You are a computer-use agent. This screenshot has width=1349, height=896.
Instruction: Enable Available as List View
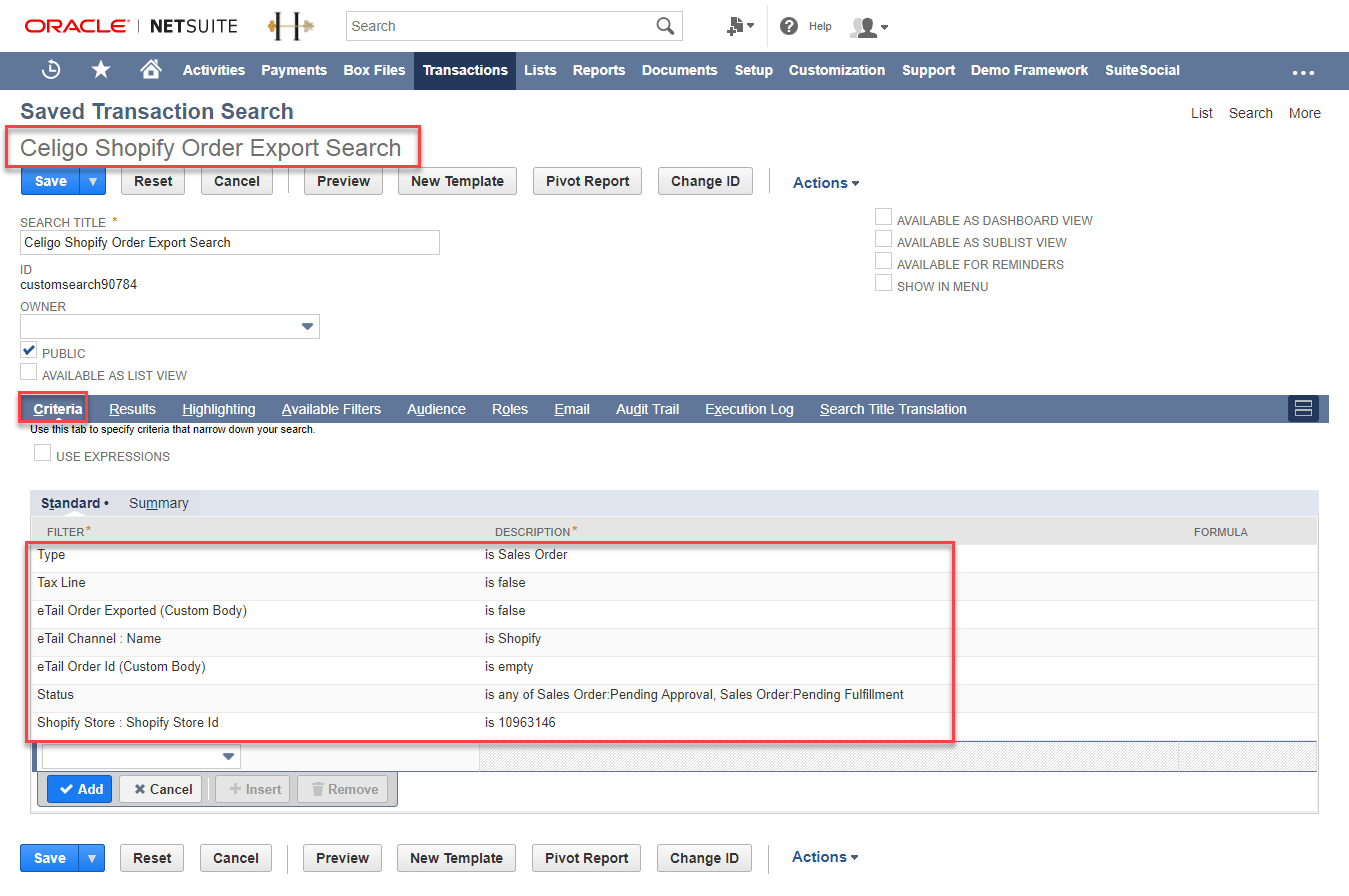tap(29, 372)
